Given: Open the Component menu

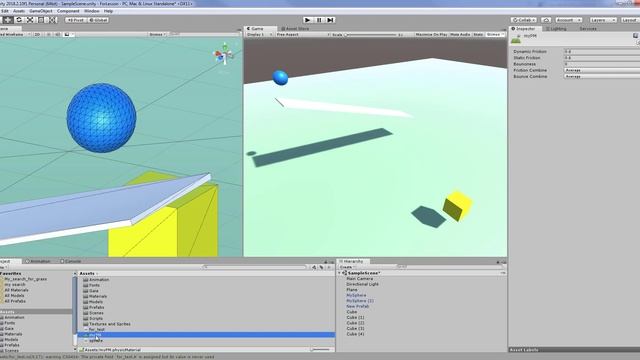Looking at the screenshot, I should click(x=68, y=11).
